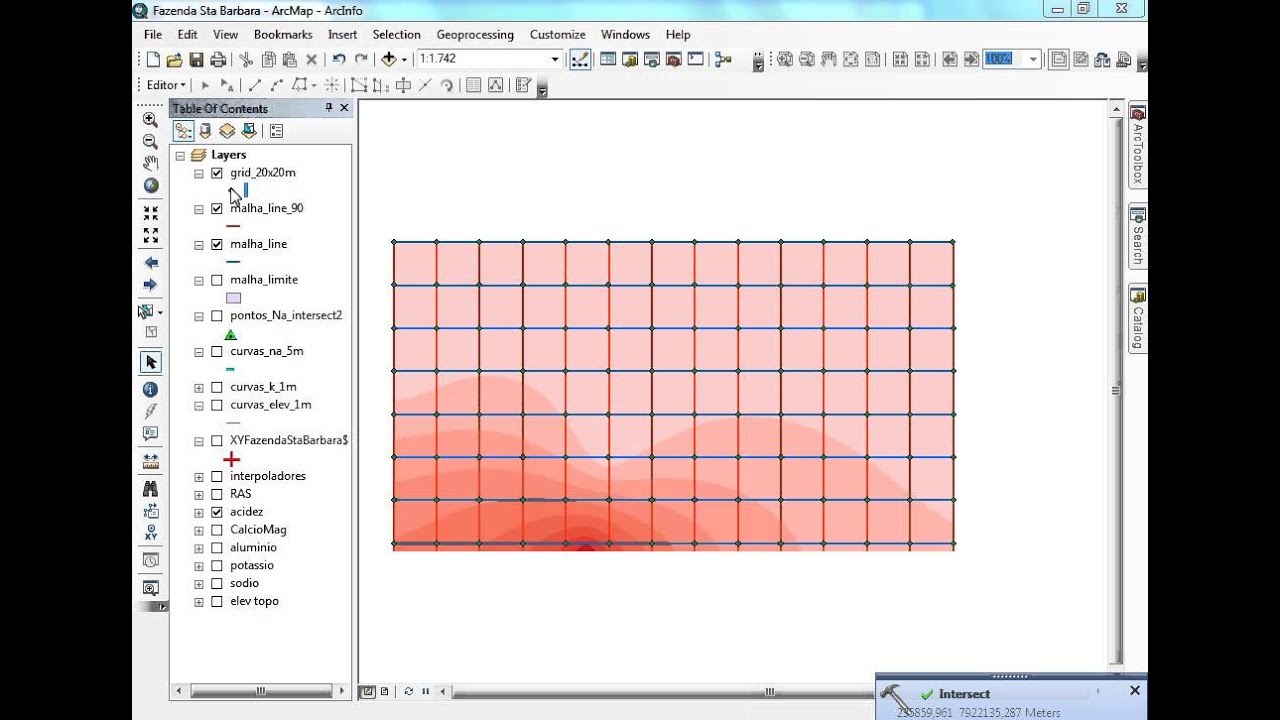Image resolution: width=1280 pixels, height=720 pixels.
Task: Enable the malha_limite layer
Action: (217, 280)
